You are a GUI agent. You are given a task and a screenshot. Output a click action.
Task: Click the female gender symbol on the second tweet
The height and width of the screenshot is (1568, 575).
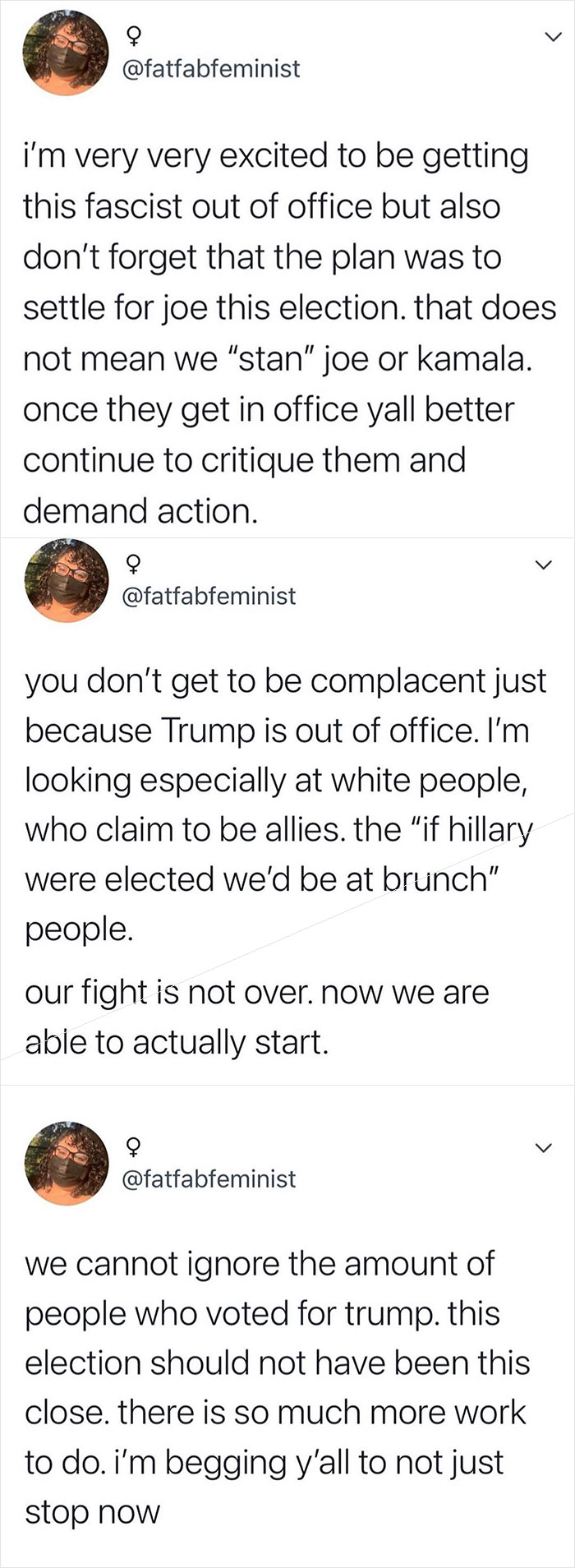134,563
